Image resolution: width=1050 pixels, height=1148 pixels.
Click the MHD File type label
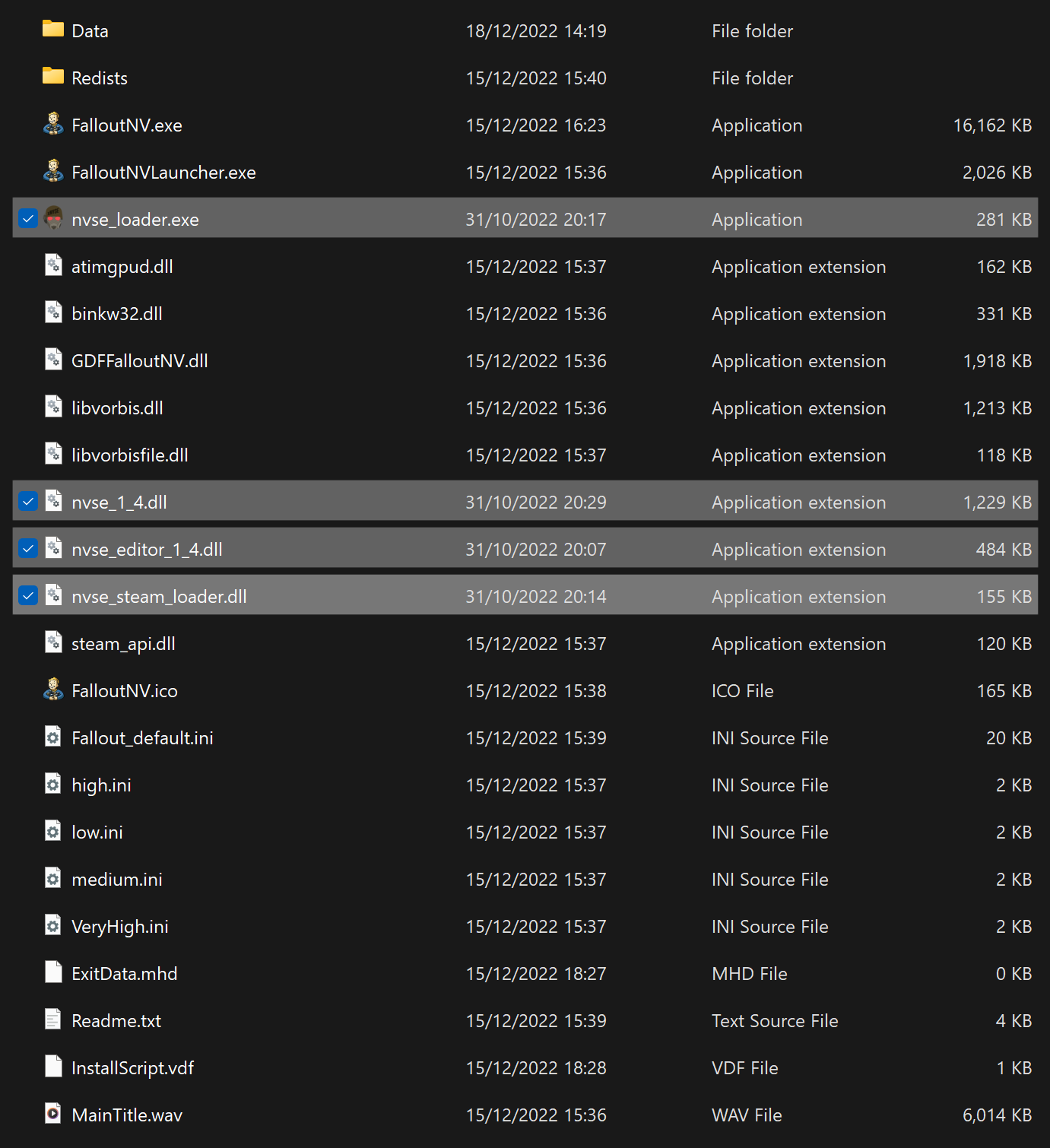click(749, 974)
